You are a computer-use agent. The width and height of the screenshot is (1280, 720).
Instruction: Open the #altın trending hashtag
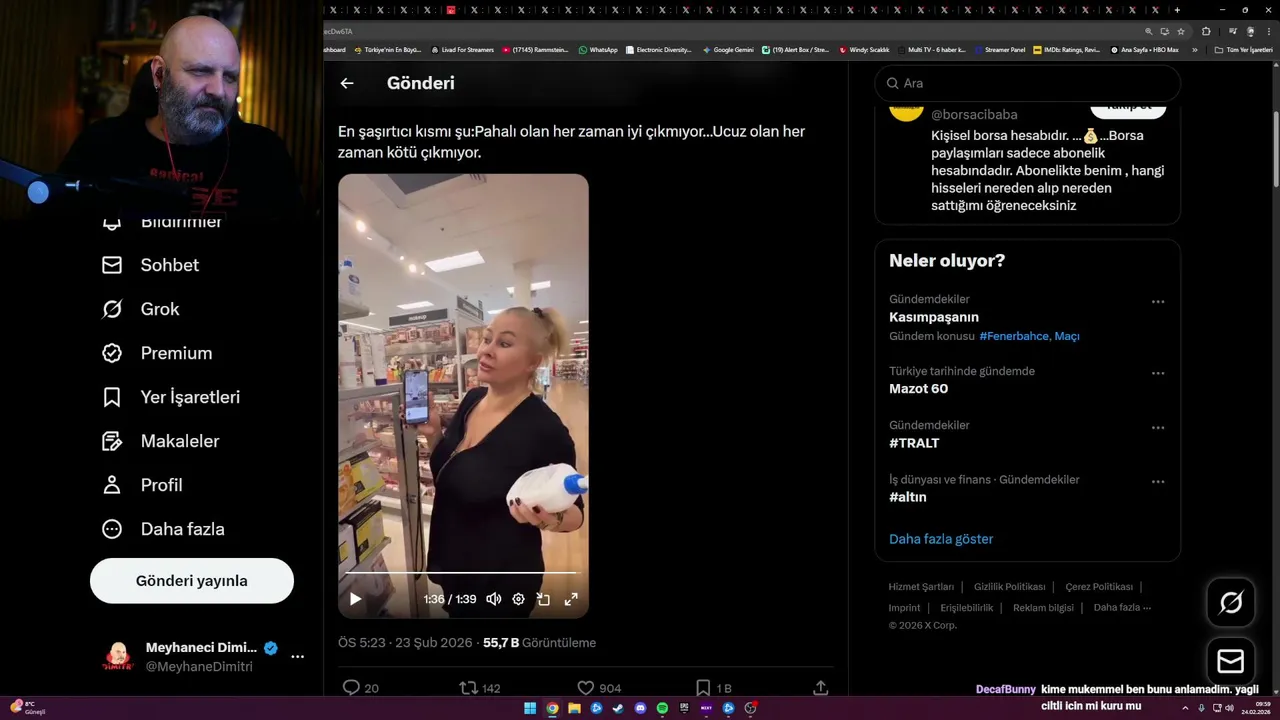pos(908,497)
